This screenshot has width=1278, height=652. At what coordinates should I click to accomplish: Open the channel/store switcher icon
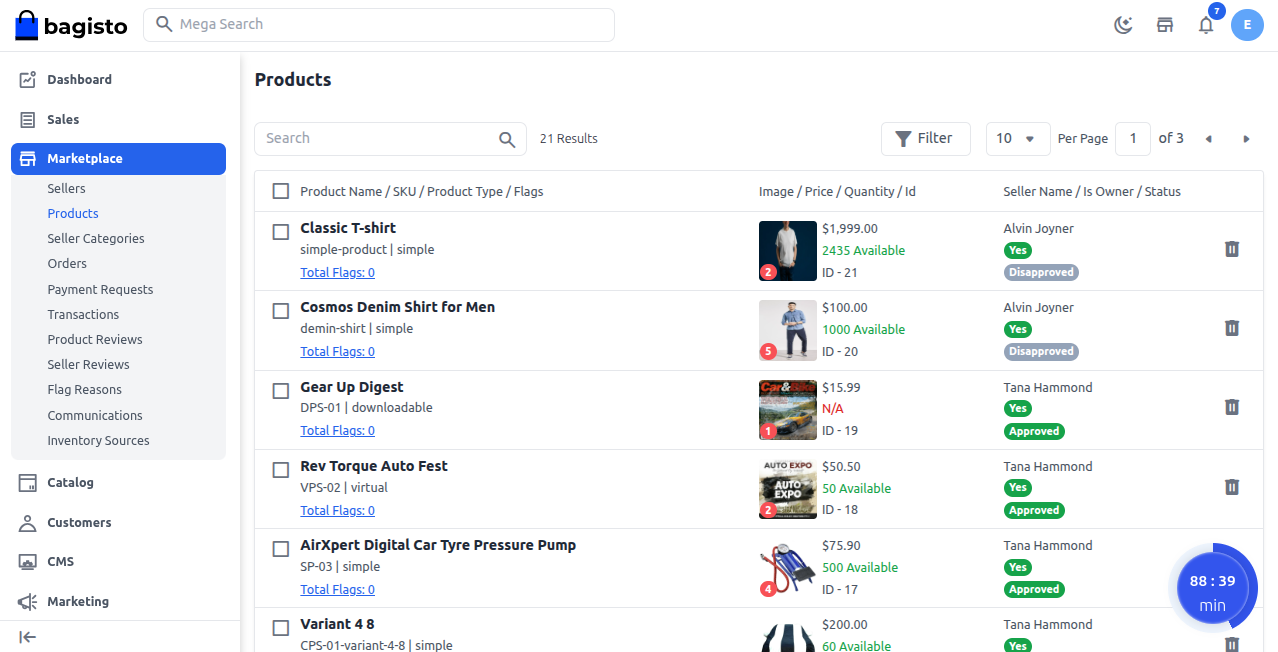(1164, 25)
